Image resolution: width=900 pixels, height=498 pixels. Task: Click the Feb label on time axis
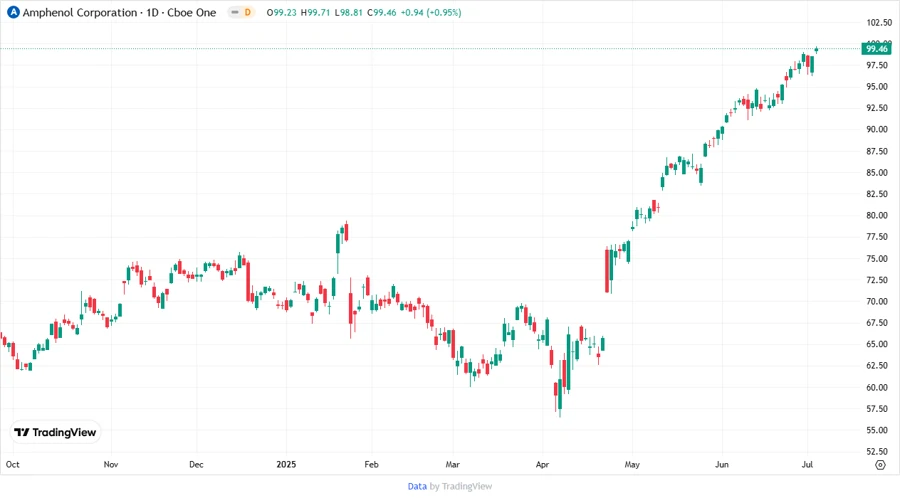tap(371, 464)
